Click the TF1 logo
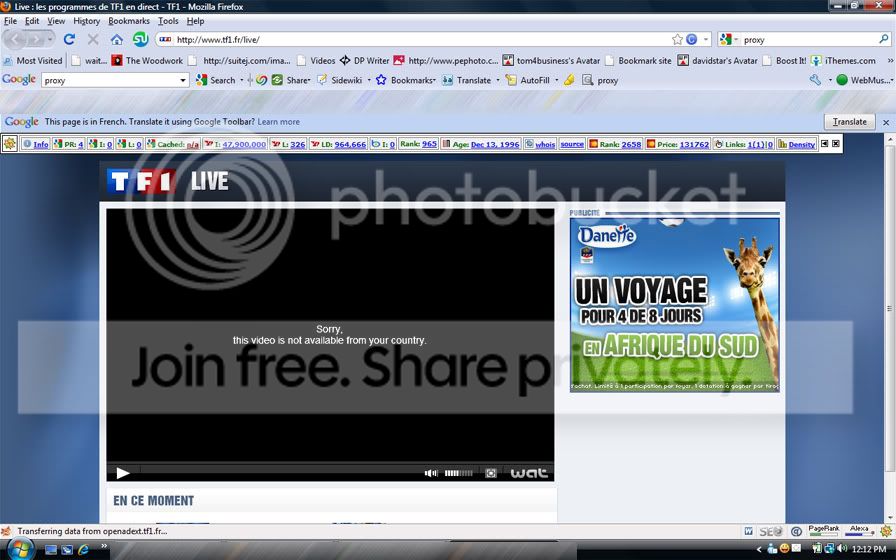The image size is (896, 560). [x=141, y=182]
